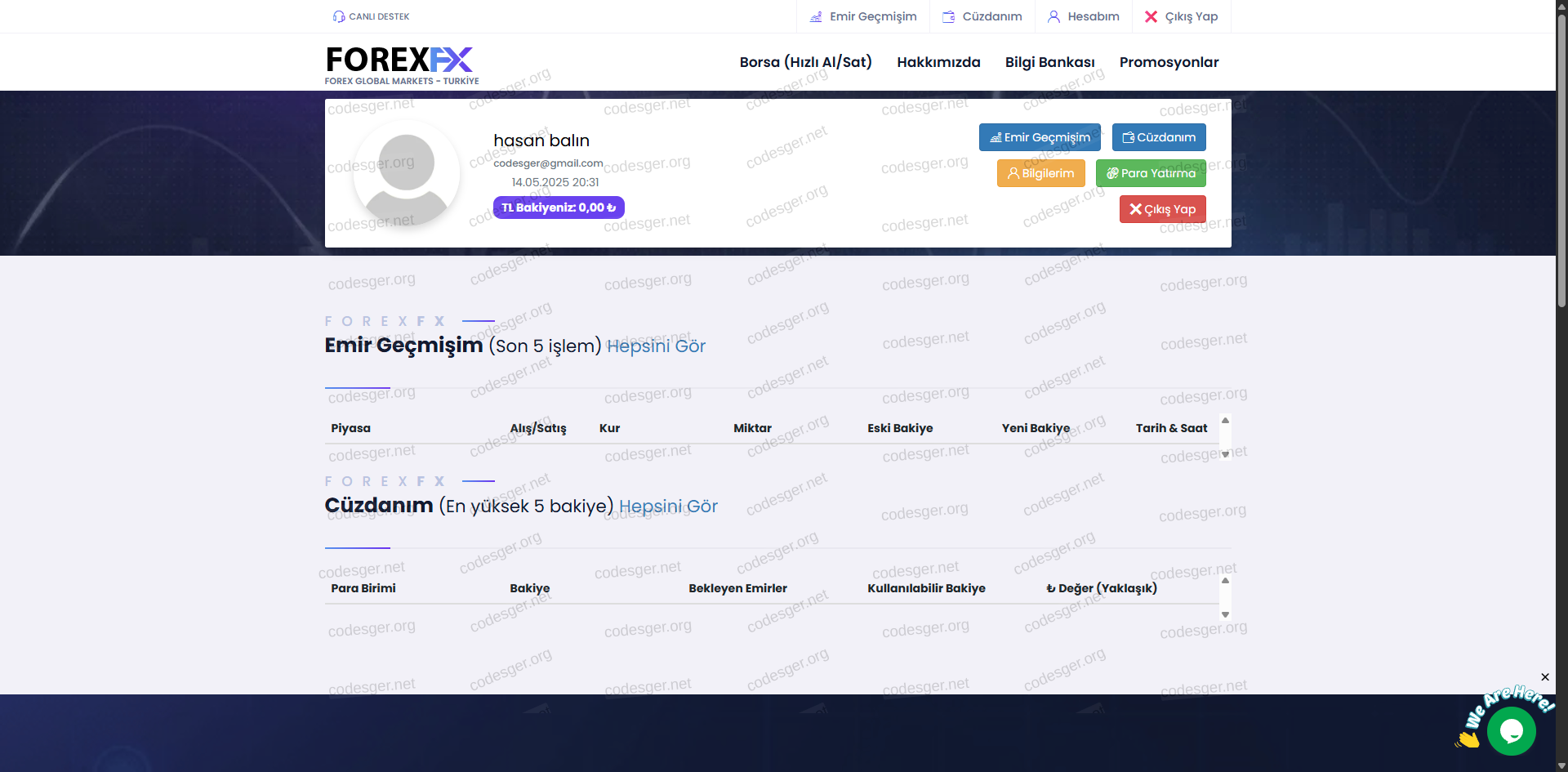Click the TL Bakiyeniz balance badge
Image resolution: width=1568 pixels, height=772 pixels.
tap(559, 208)
